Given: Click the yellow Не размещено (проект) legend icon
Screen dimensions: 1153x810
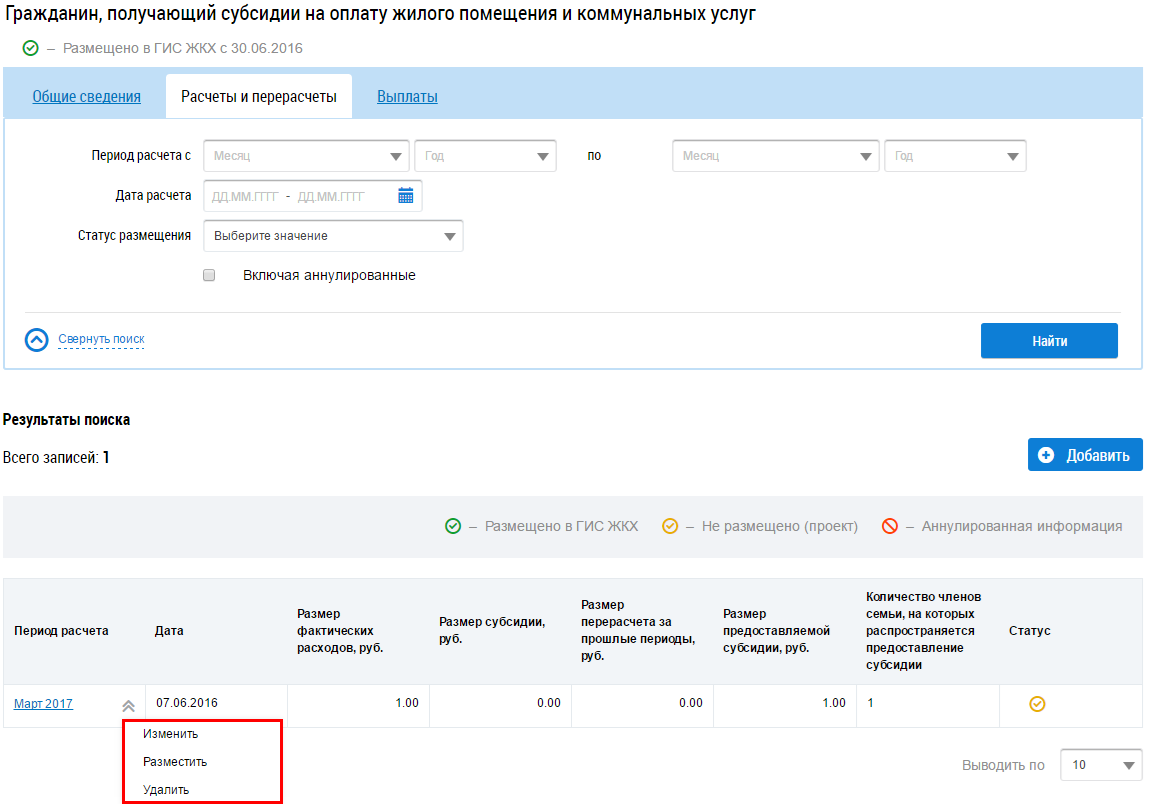Looking at the screenshot, I should click(670, 526).
